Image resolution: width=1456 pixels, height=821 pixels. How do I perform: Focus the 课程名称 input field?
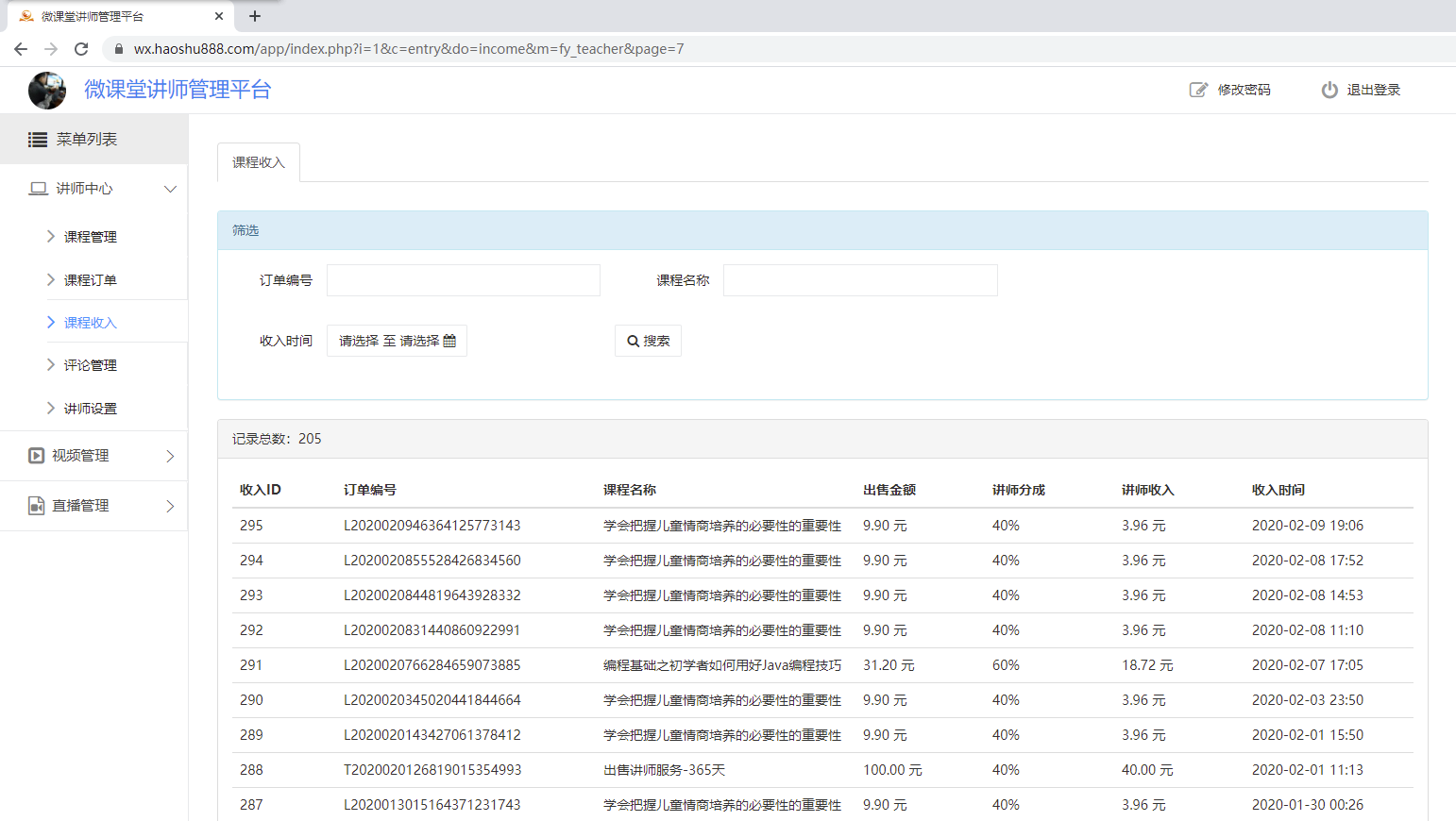point(860,280)
